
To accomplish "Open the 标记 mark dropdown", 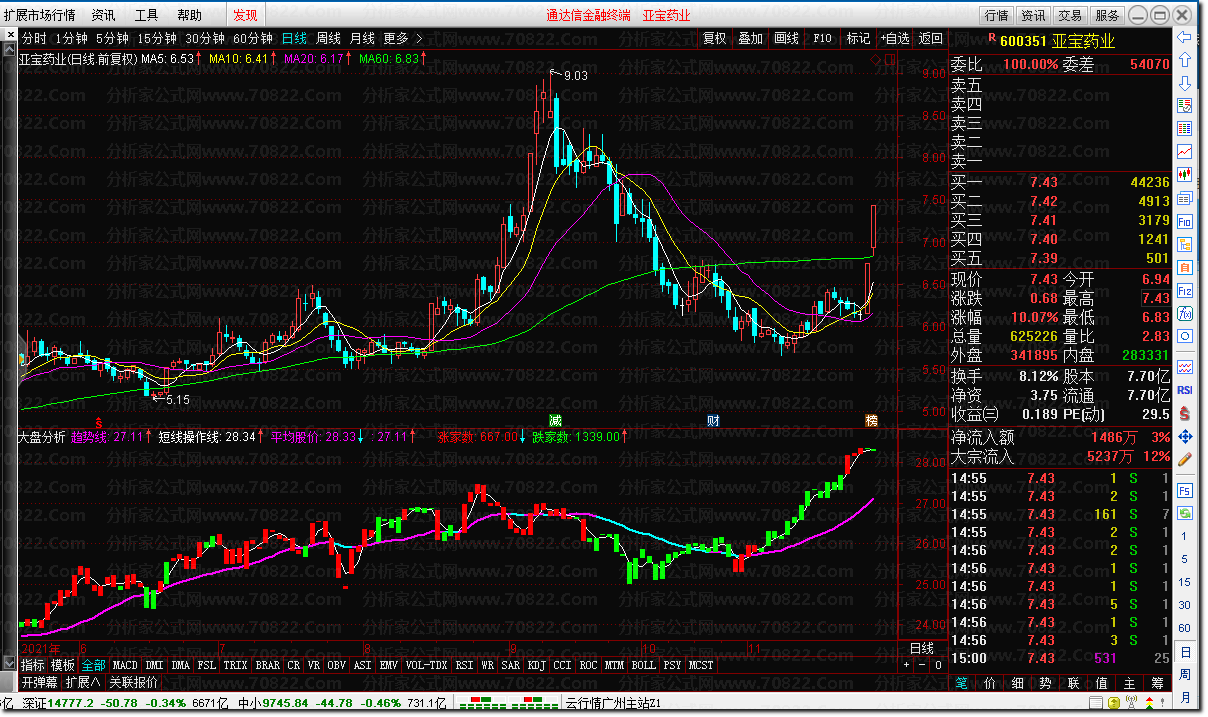I will pos(859,38).
